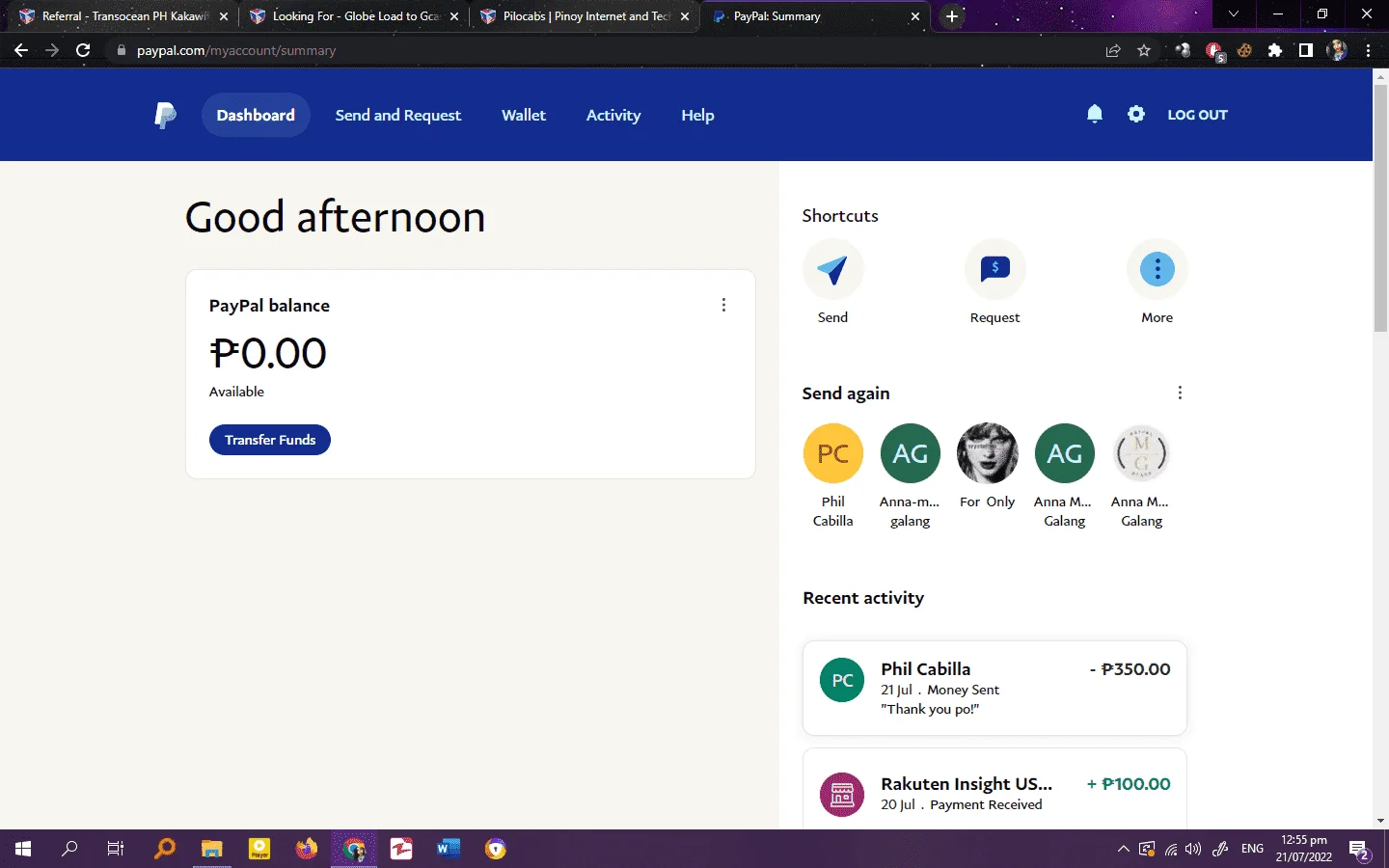Expand the tab search dropdown
Screen dimensions: 1389x868
tap(1233, 14)
